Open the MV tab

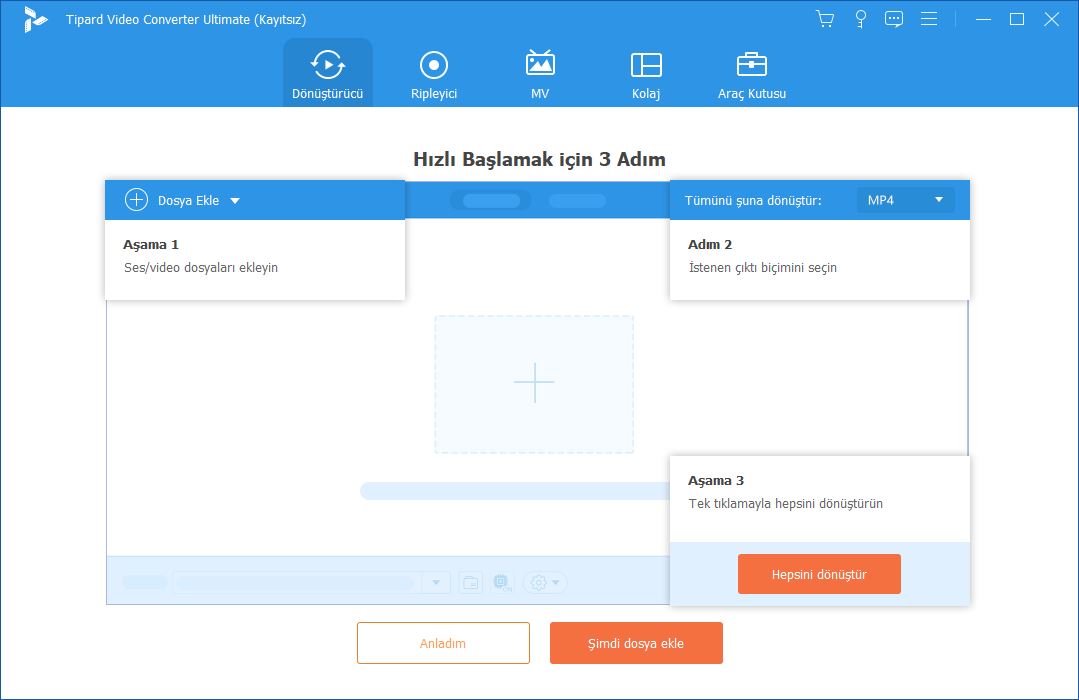(x=540, y=73)
